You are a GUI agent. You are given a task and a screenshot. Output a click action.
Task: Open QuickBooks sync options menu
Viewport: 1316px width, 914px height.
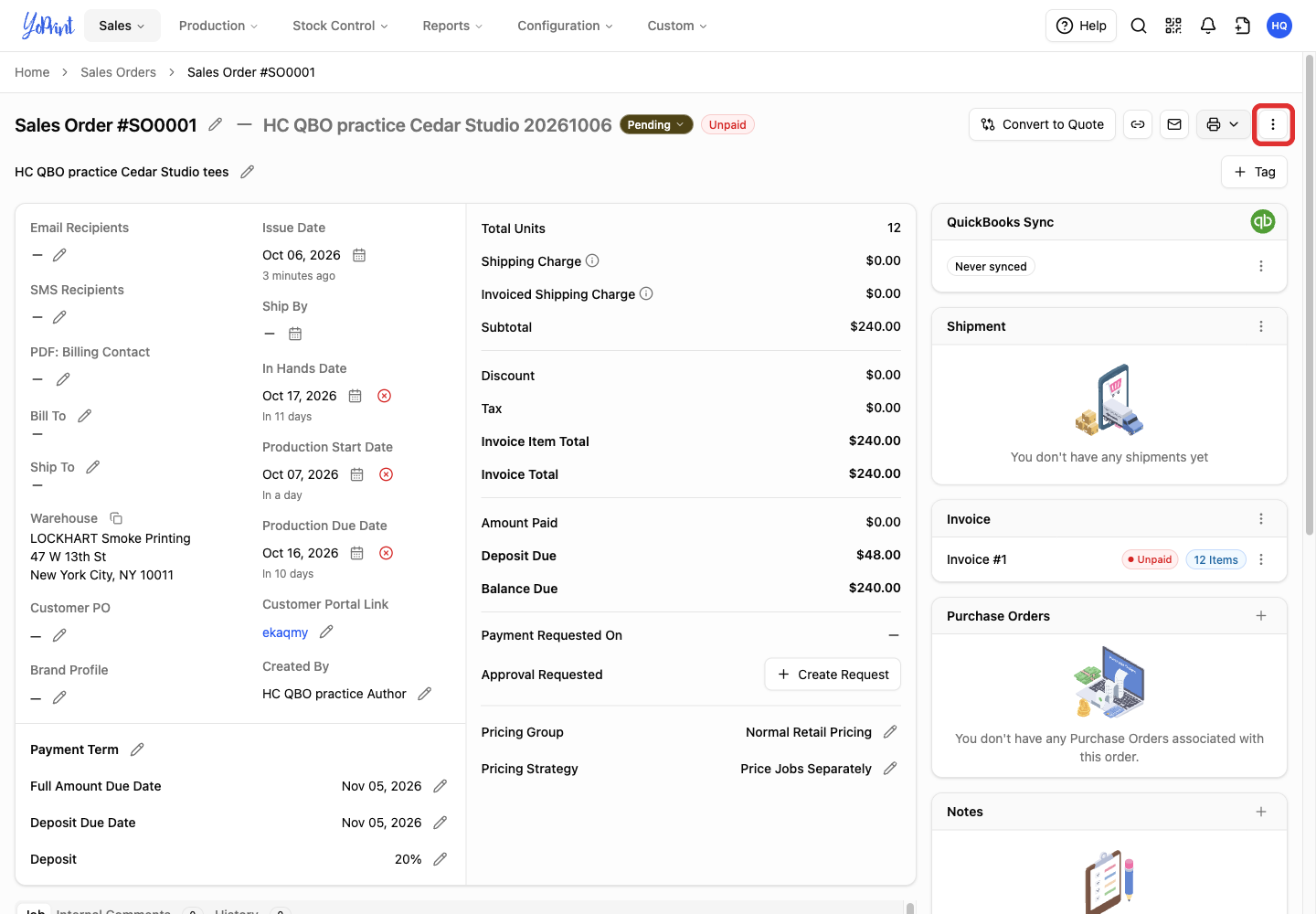pyautogui.click(x=1261, y=266)
